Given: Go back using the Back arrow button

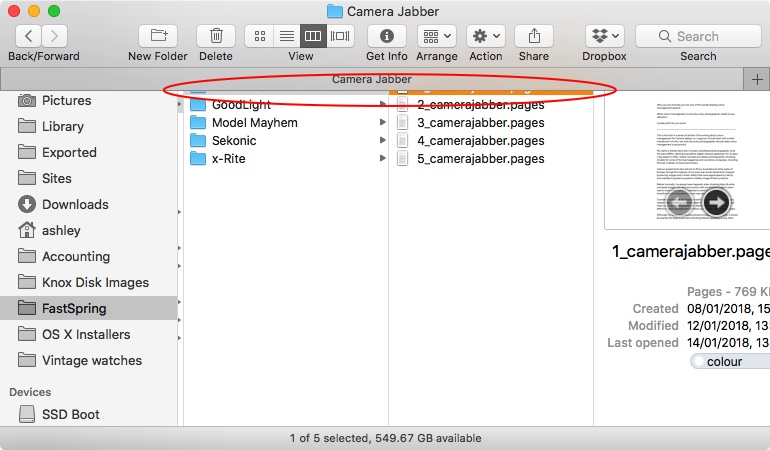Looking at the screenshot, I should tap(28, 36).
